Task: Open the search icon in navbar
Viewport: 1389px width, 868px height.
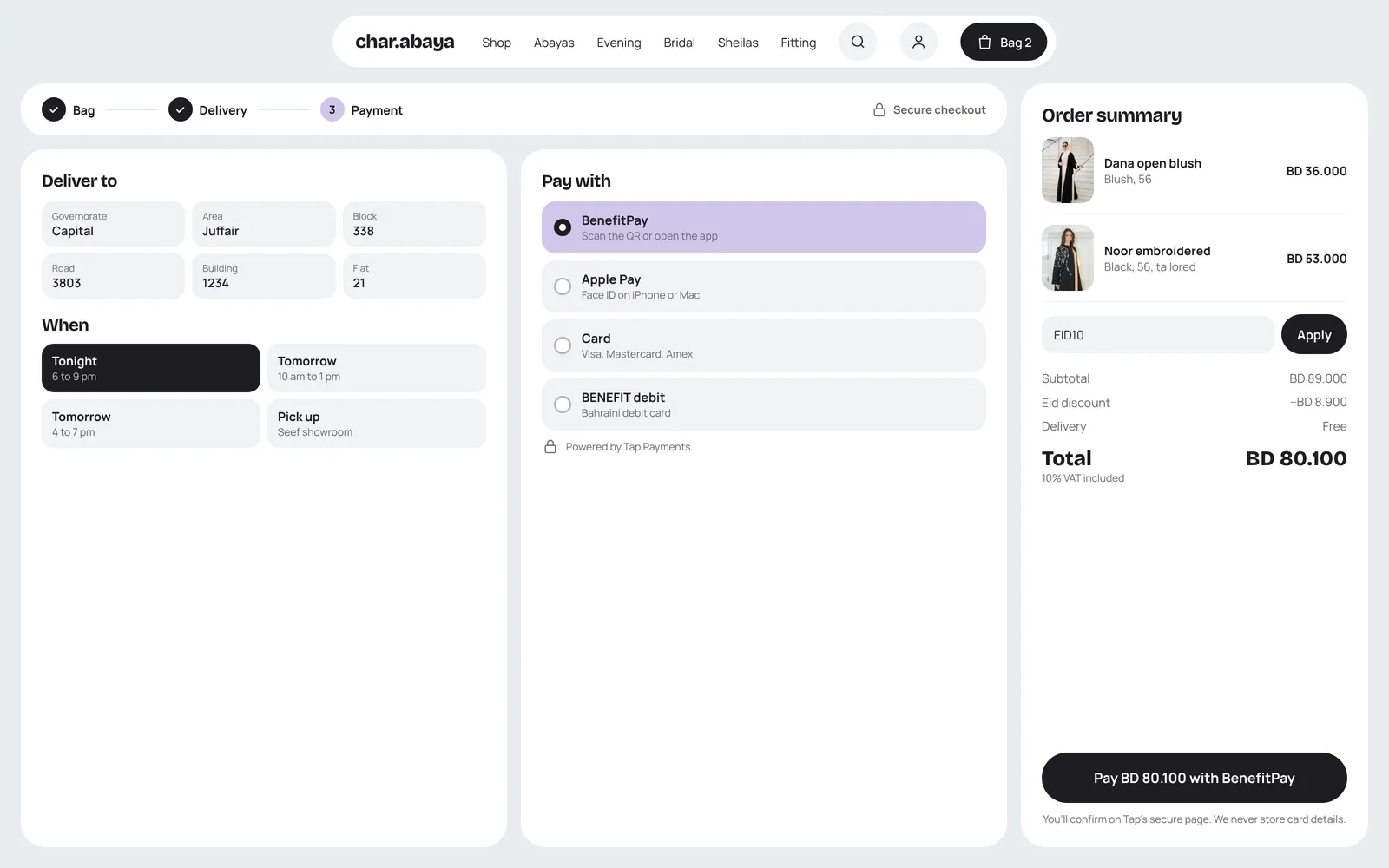Action: (858, 42)
